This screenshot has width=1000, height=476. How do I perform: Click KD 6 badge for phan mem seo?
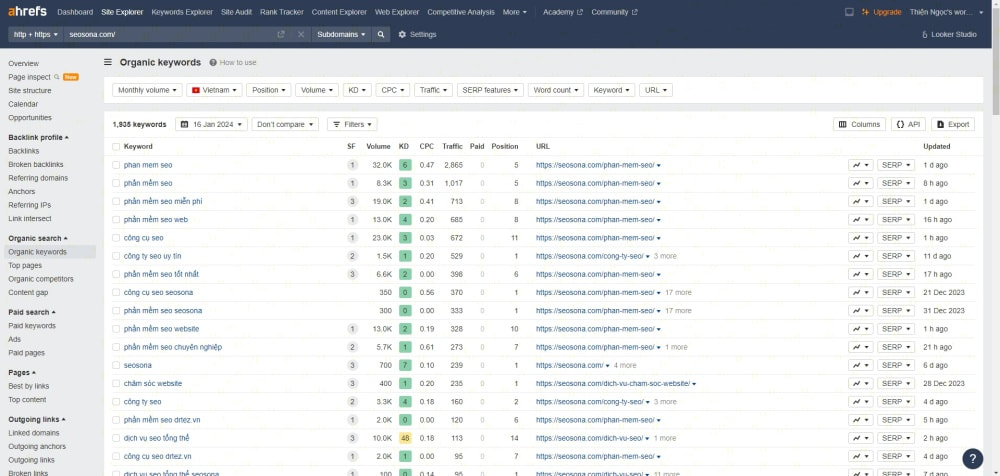tap(404, 165)
